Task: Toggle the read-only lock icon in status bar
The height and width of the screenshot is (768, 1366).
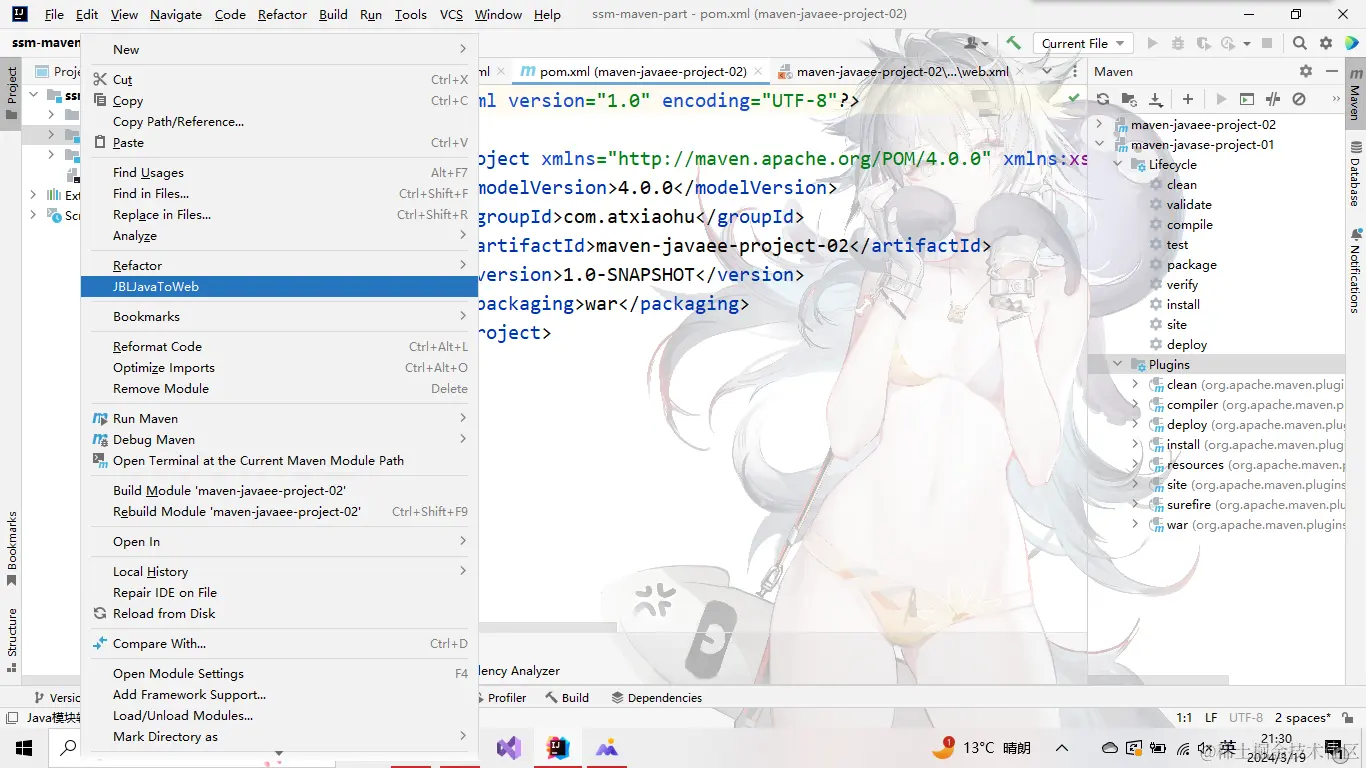Action: (x=1346, y=718)
